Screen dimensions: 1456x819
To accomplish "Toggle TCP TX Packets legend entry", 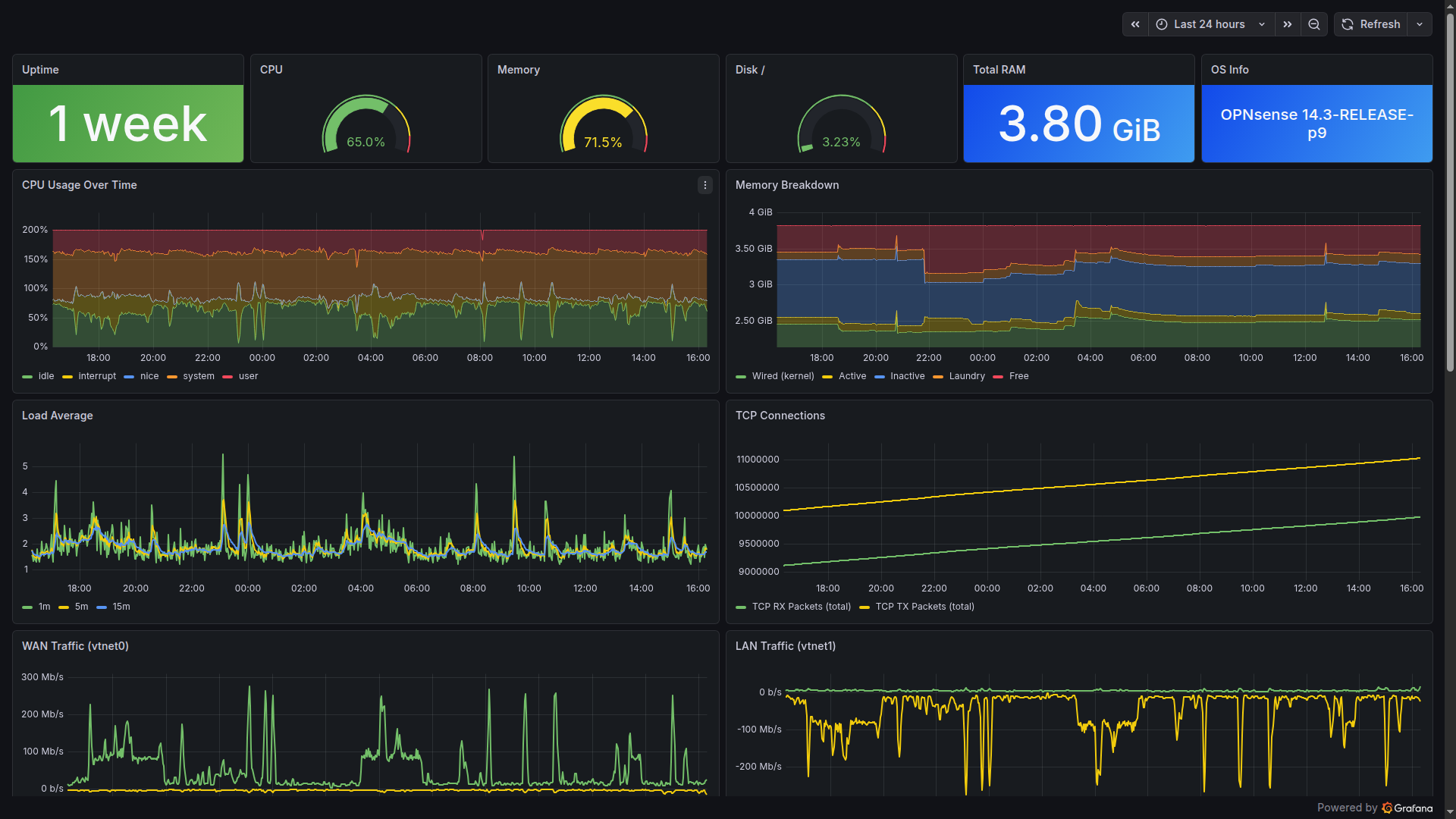I will (x=924, y=607).
